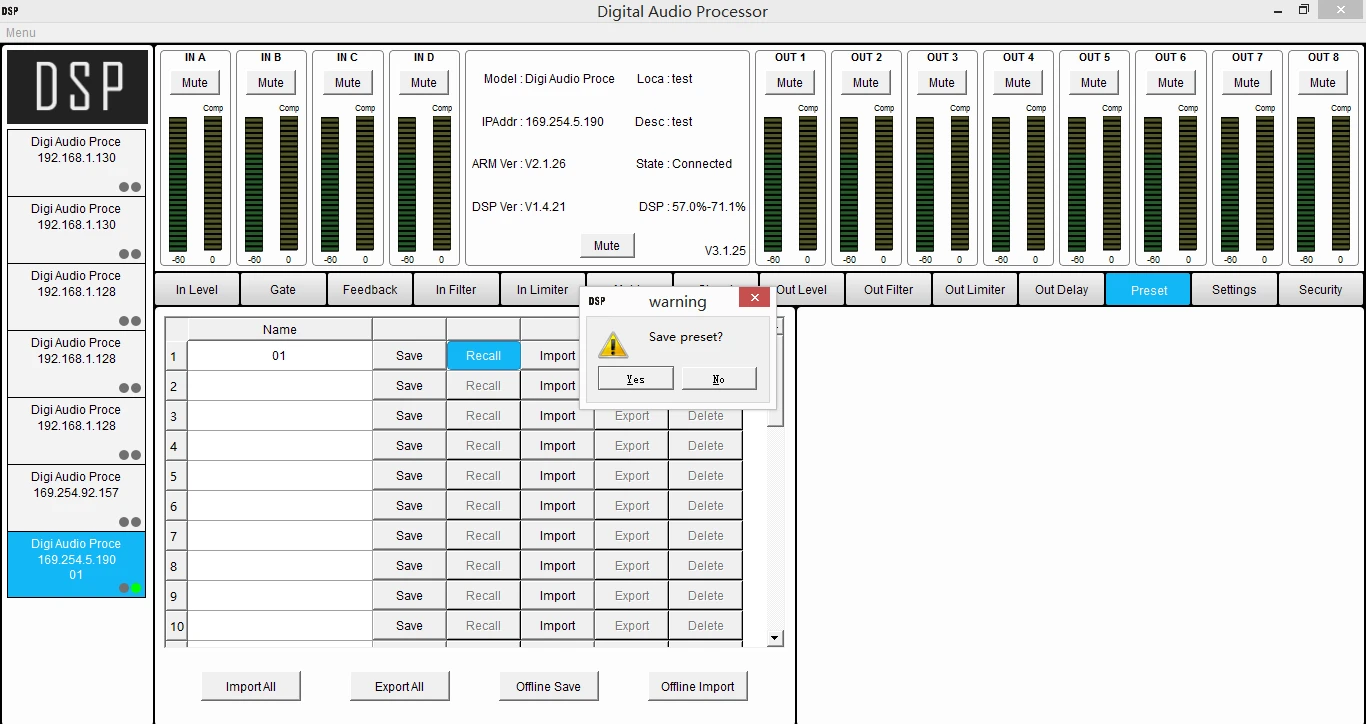The width and height of the screenshot is (1366, 724).
Task: Click the name field of preset 2
Action: coord(279,385)
